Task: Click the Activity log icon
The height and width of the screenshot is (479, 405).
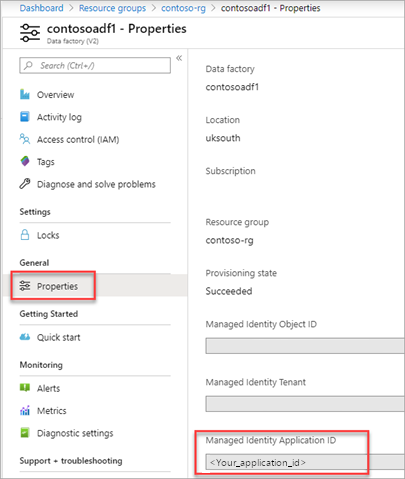Action: pos(25,117)
